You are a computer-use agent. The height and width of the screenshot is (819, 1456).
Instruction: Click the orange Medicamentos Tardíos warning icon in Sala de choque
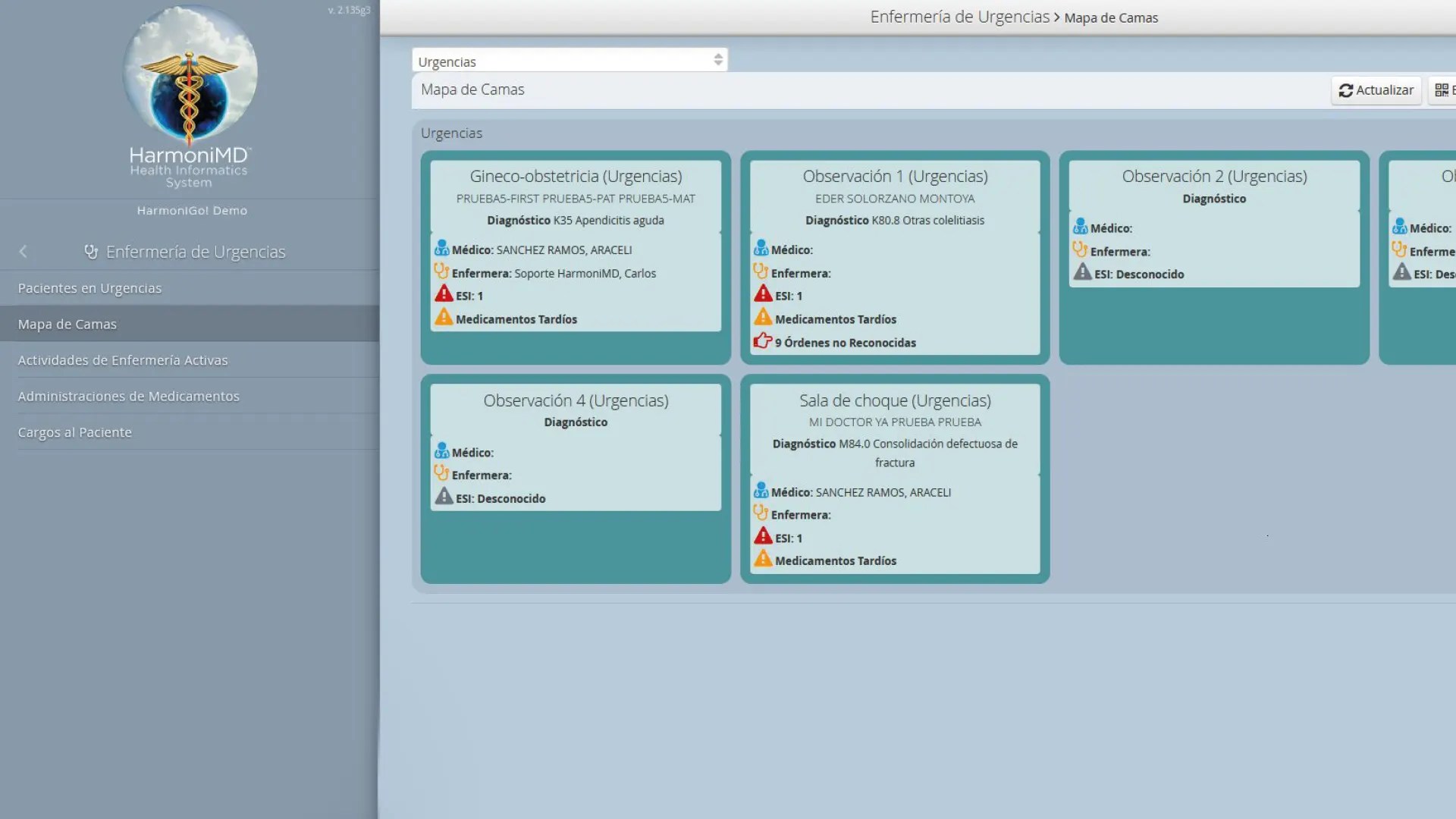tap(762, 560)
